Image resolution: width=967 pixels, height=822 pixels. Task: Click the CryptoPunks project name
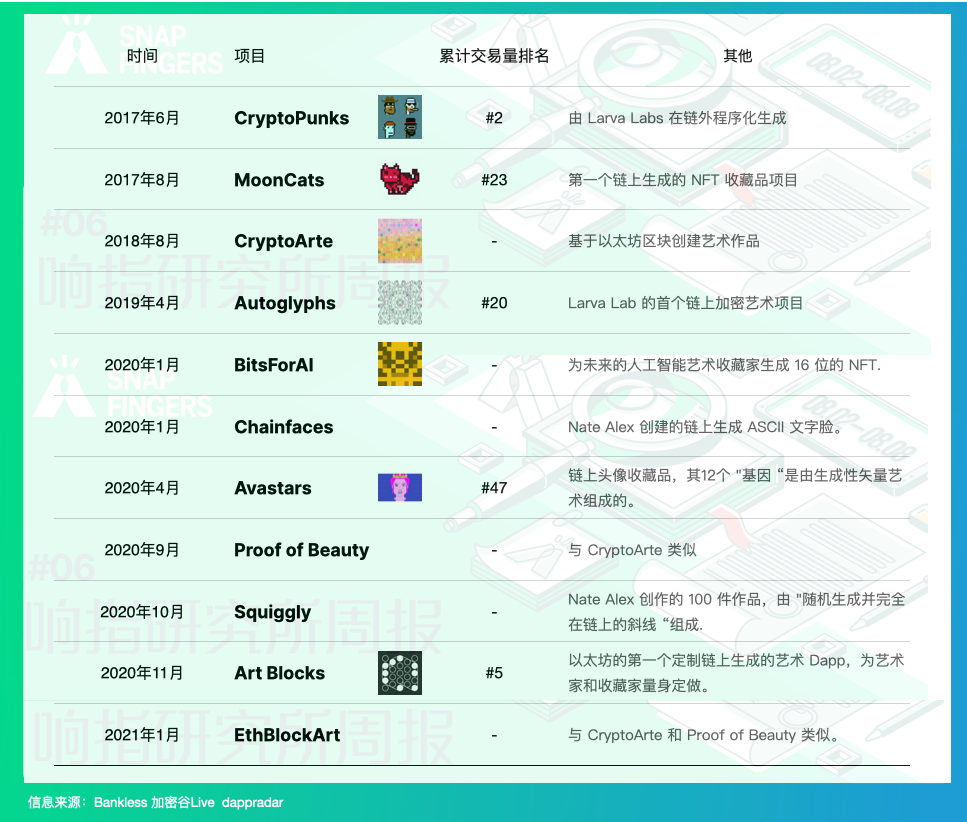coord(292,118)
